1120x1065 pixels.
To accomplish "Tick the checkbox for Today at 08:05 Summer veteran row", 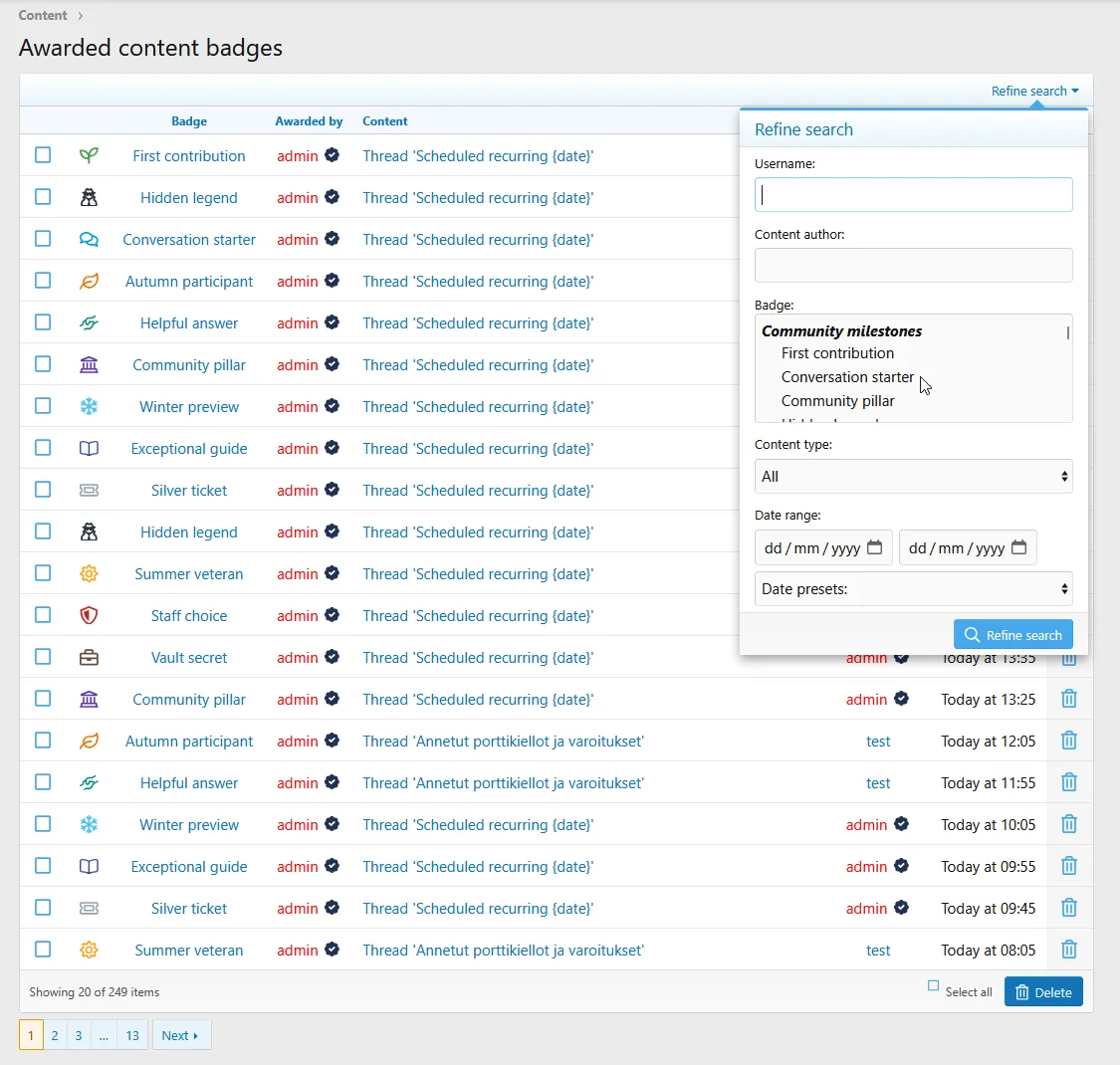I will pyautogui.click(x=43, y=950).
